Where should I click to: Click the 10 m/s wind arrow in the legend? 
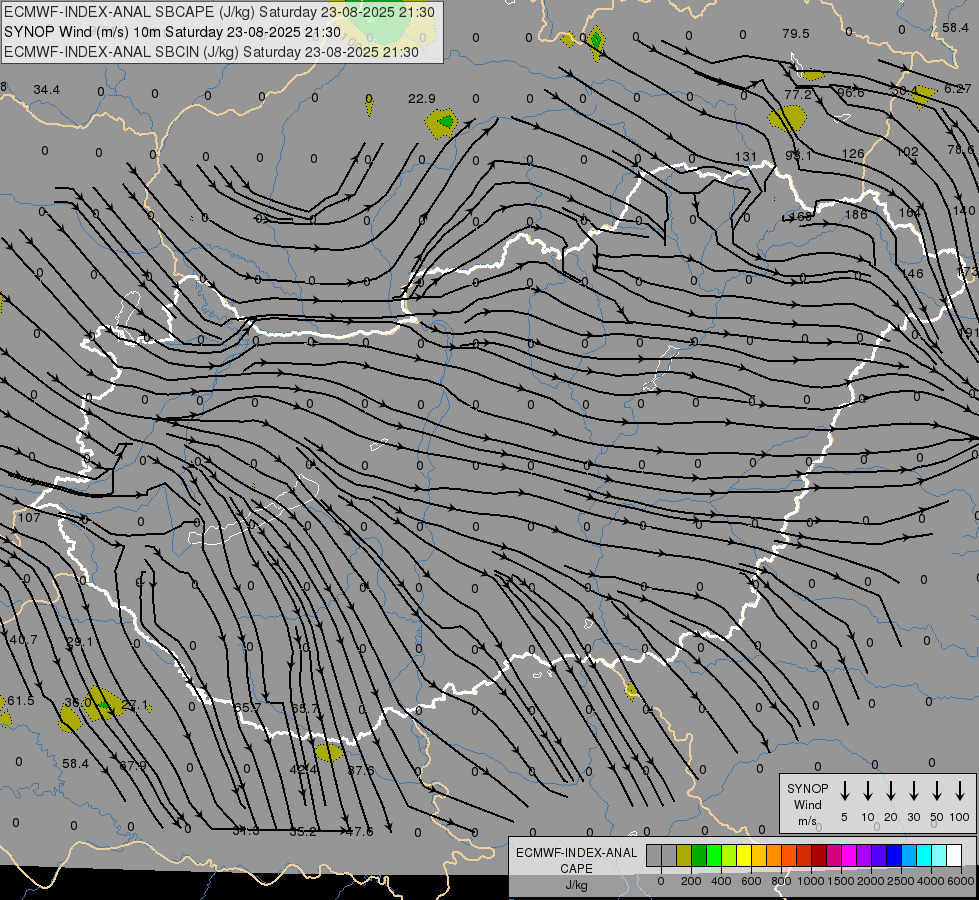tap(867, 790)
